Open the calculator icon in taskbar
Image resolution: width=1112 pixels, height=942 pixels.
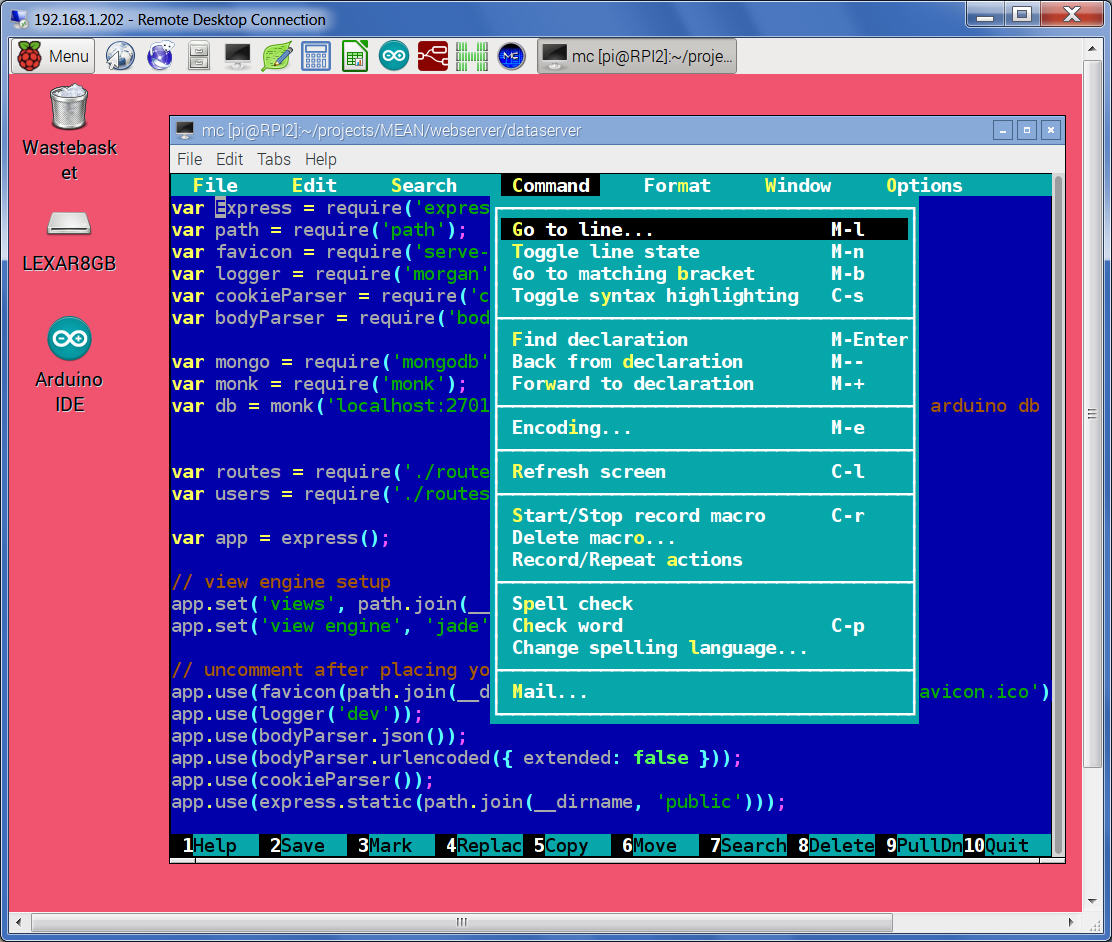pos(316,56)
